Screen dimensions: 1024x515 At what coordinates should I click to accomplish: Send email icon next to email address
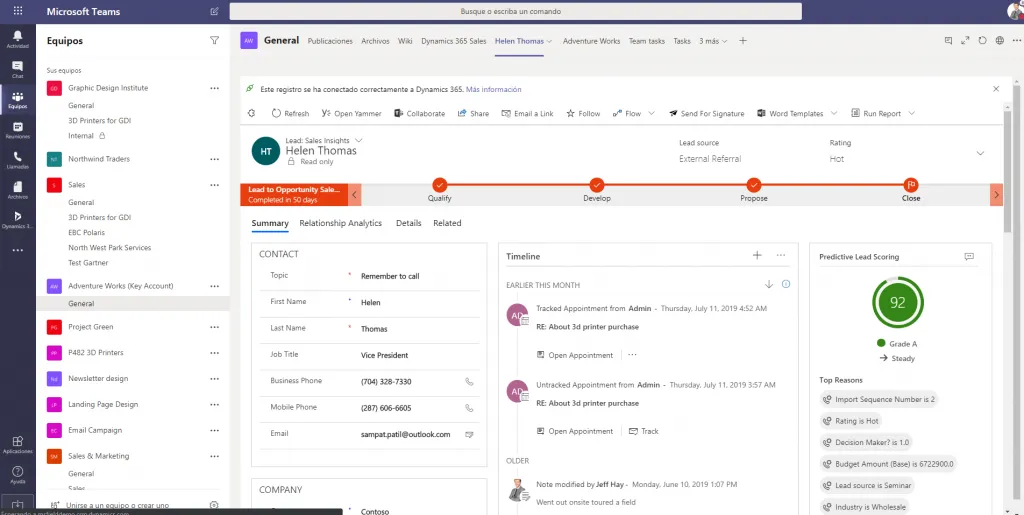[469, 434]
